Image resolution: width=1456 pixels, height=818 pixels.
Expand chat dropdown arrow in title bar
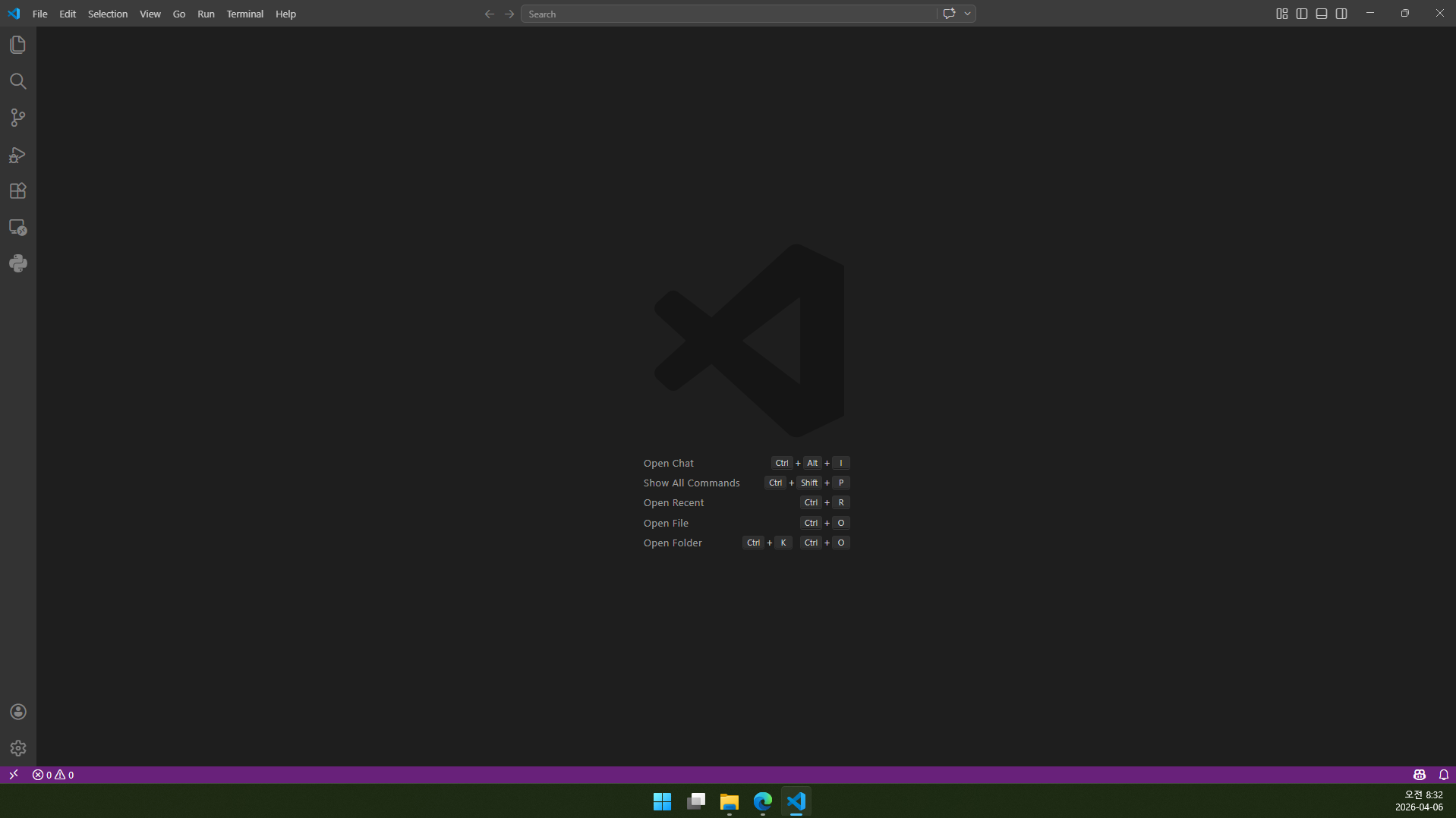(x=967, y=14)
